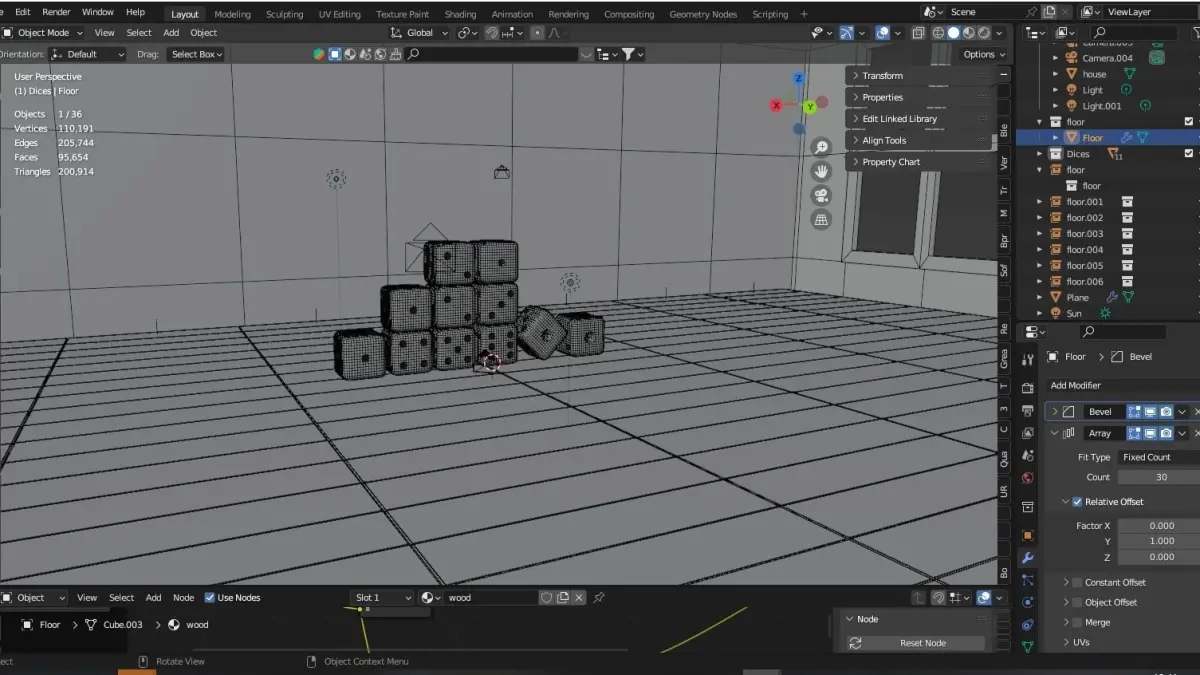Enable the Merge checkbox
Screen dimensions: 1200x675
coord(1077,622)
